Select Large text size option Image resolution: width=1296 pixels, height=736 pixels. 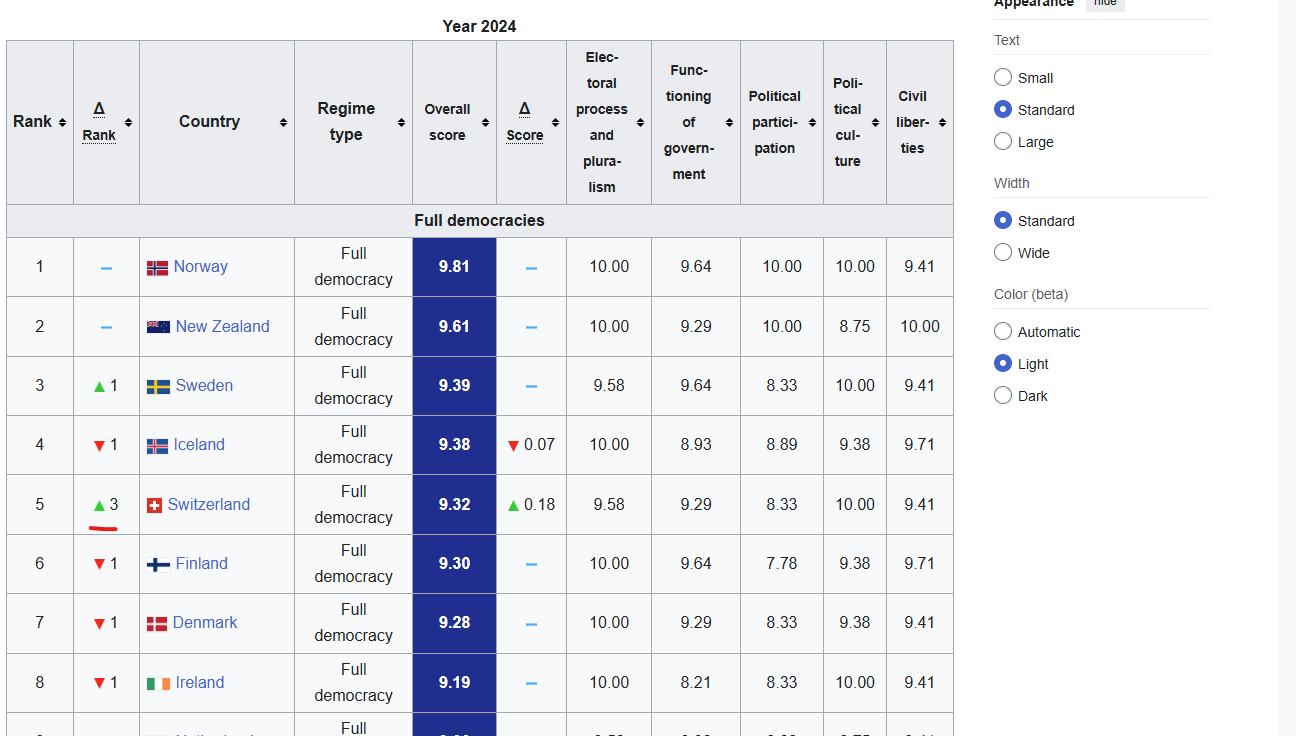point(1003,142)
